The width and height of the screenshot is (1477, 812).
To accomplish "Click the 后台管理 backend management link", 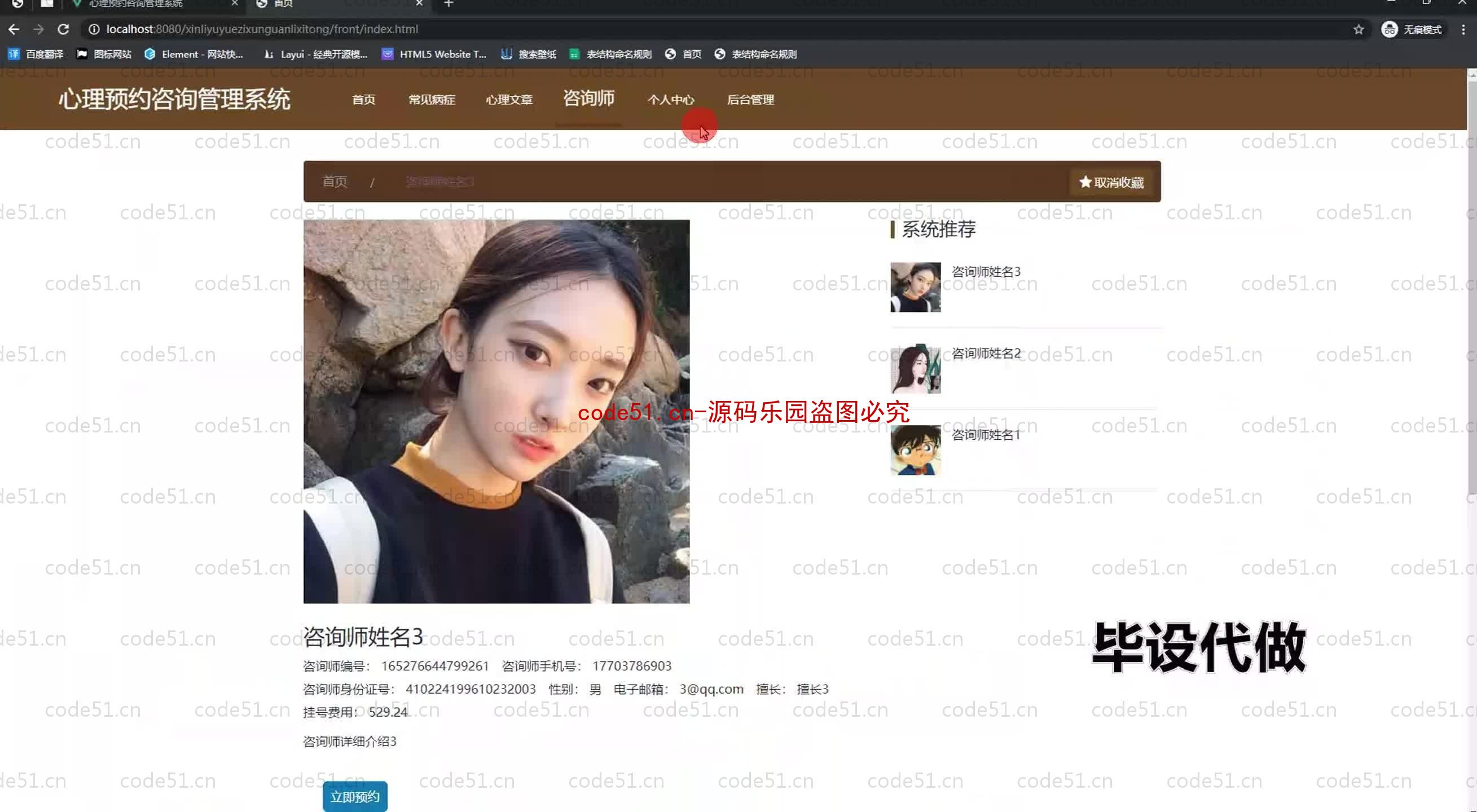I will coord(751,99).
